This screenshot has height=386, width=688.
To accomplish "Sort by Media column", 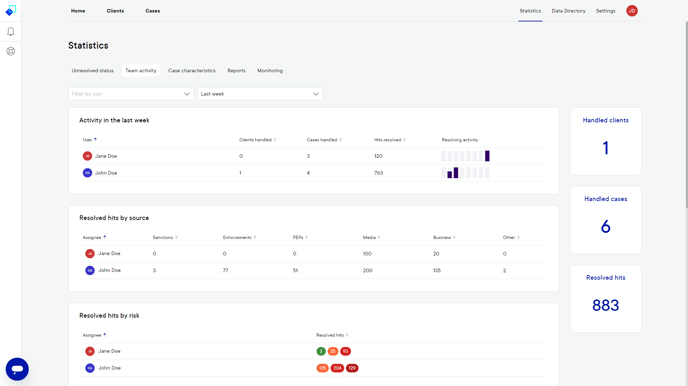I will point(371,237).
